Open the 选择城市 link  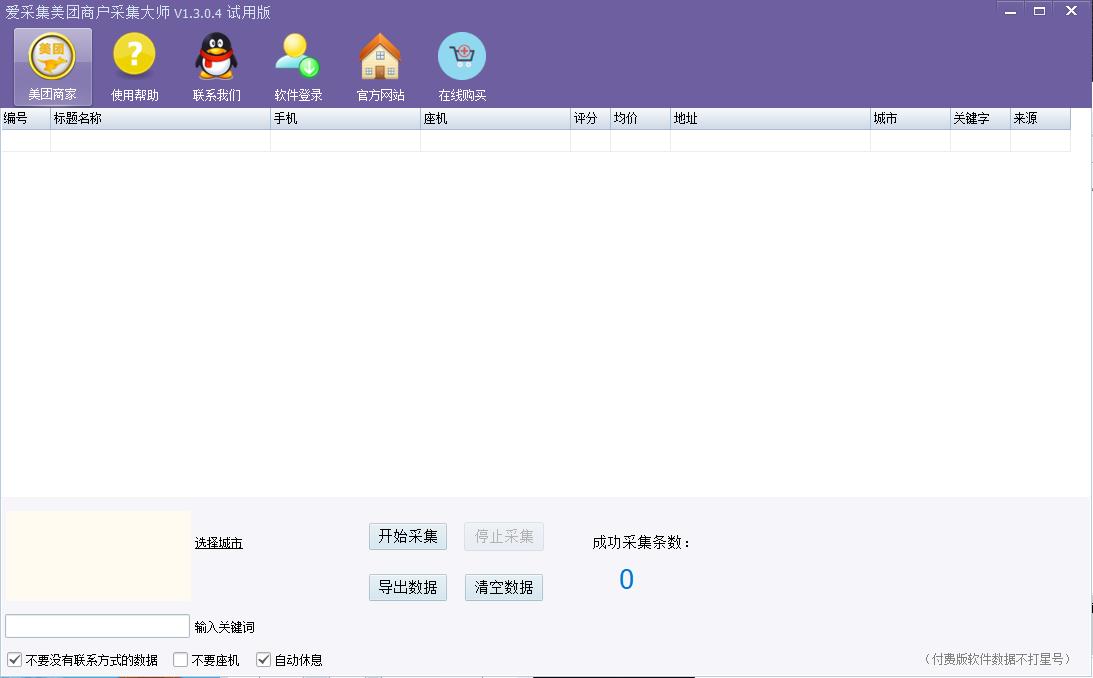pyautogui.click(x=219, y=543)
